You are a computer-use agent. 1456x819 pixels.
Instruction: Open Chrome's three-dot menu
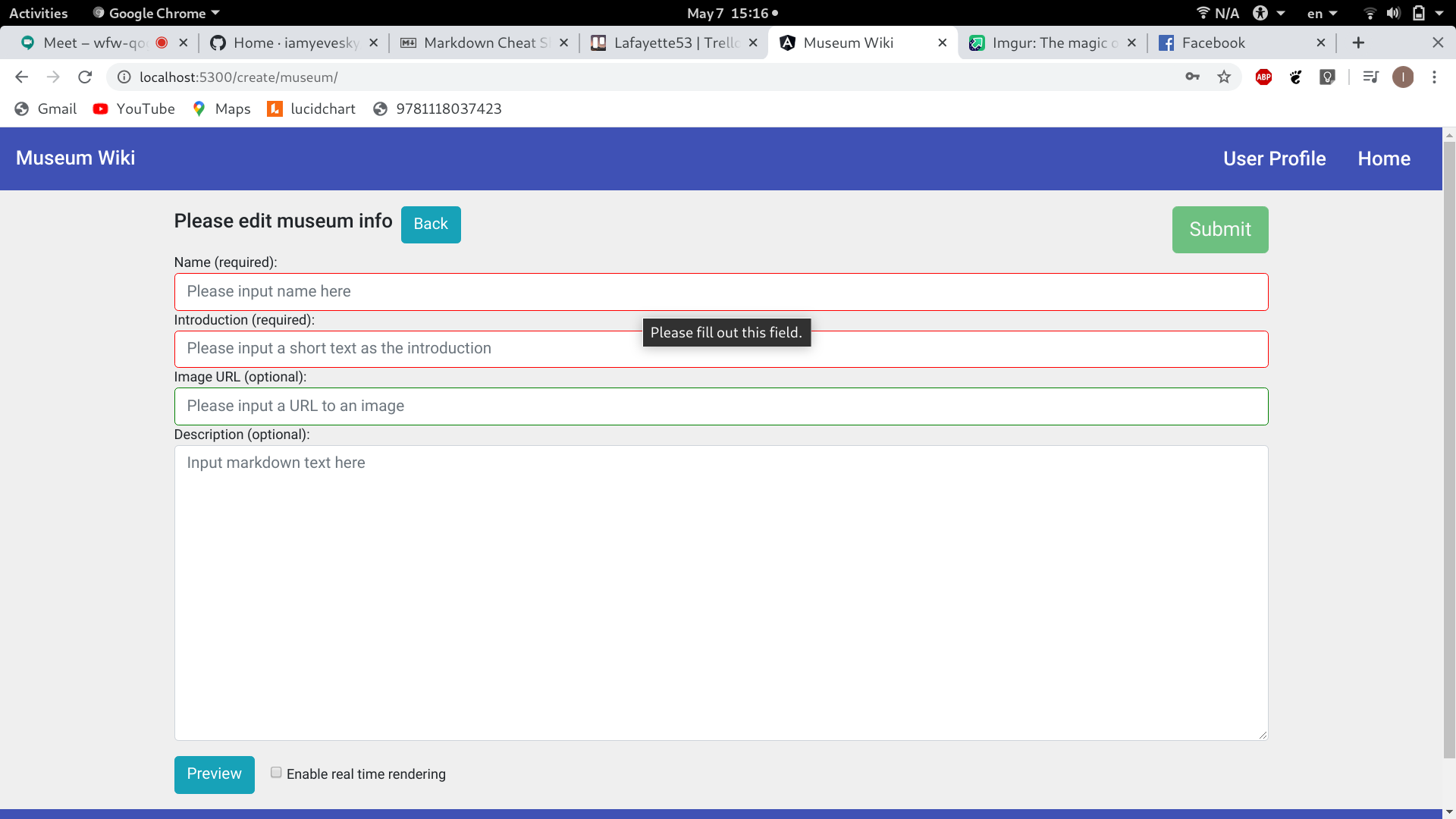click(1434, 77)
